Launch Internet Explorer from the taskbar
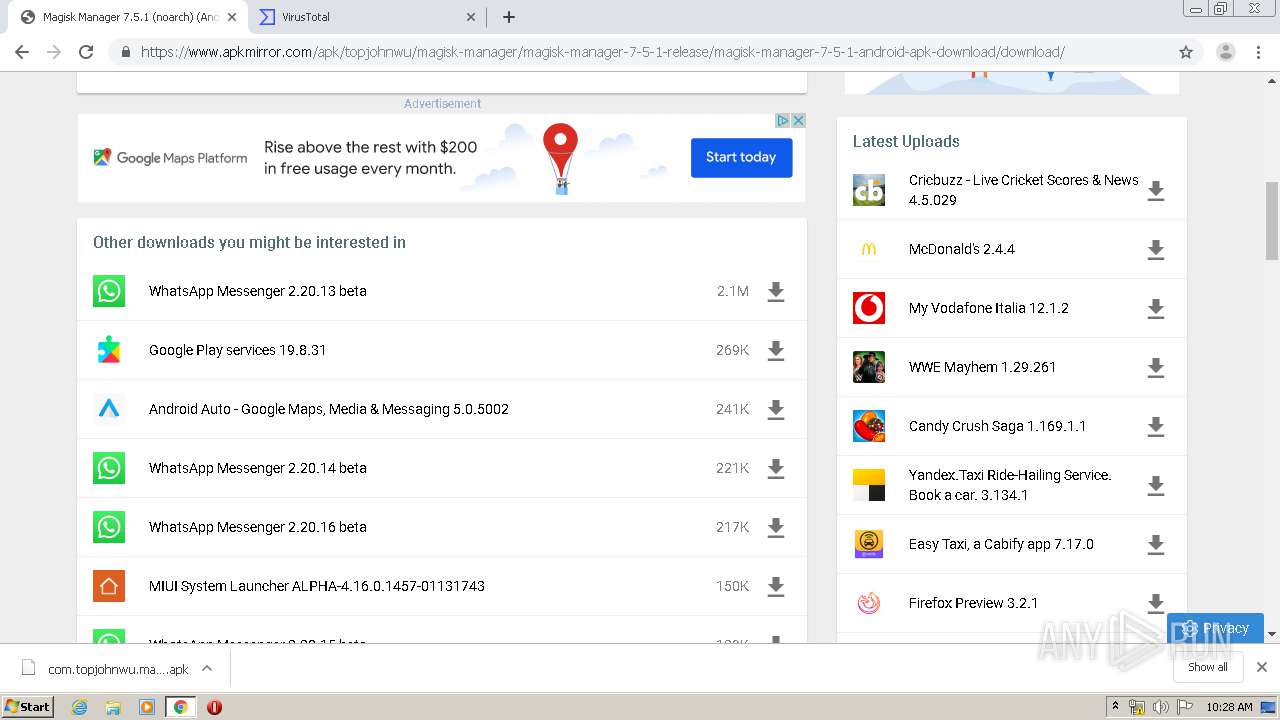Image resolution: width=1280 pixels, height=720 pixels. 80,707
